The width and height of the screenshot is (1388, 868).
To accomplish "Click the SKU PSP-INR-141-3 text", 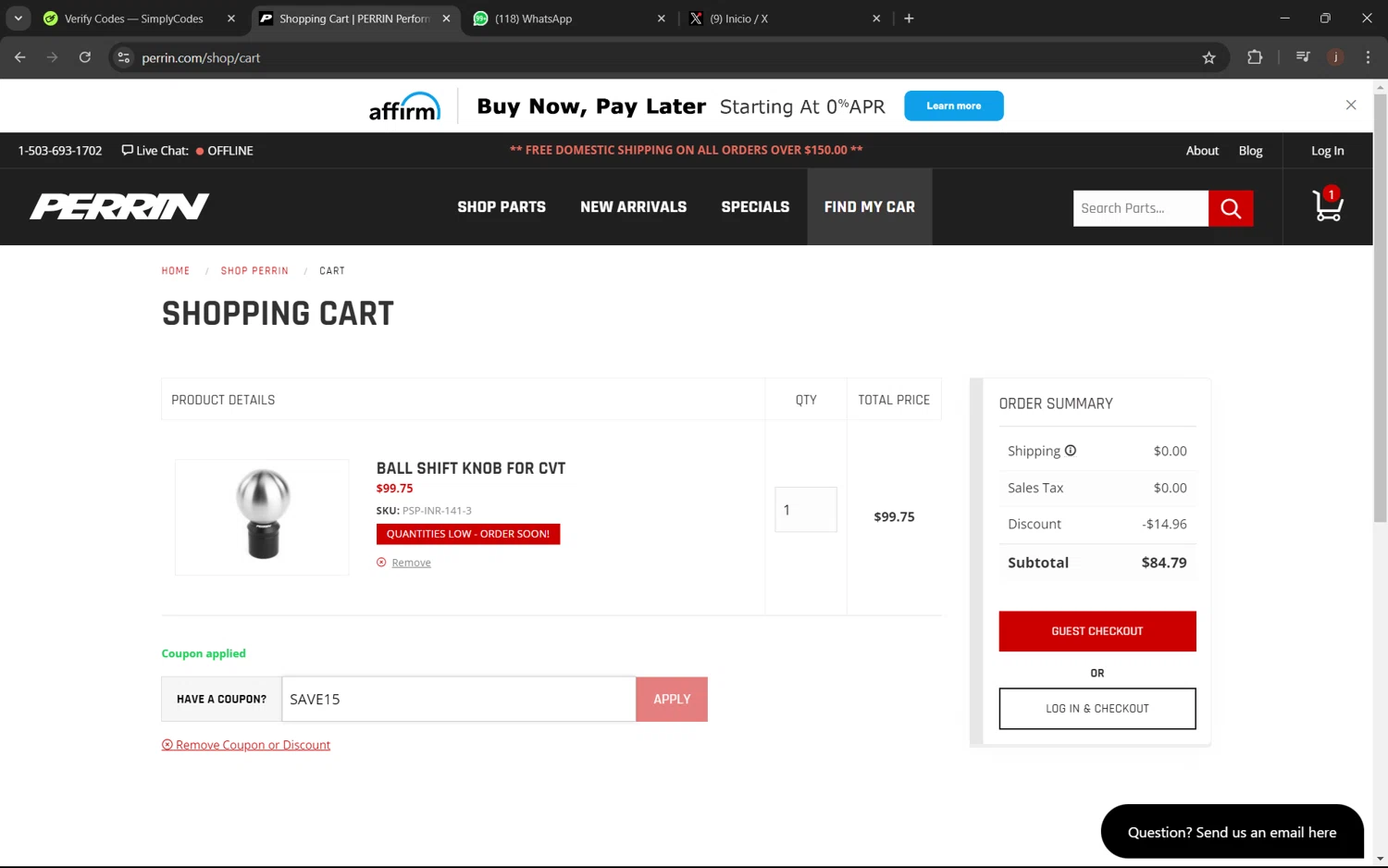I will point(424,511).
